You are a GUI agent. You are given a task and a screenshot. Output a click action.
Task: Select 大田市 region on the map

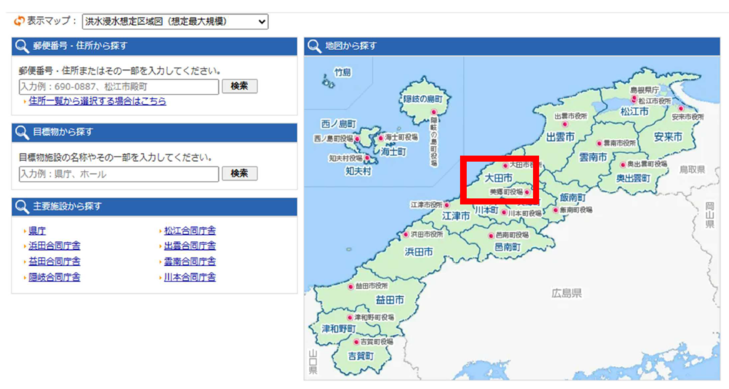[x=498, y=178]
